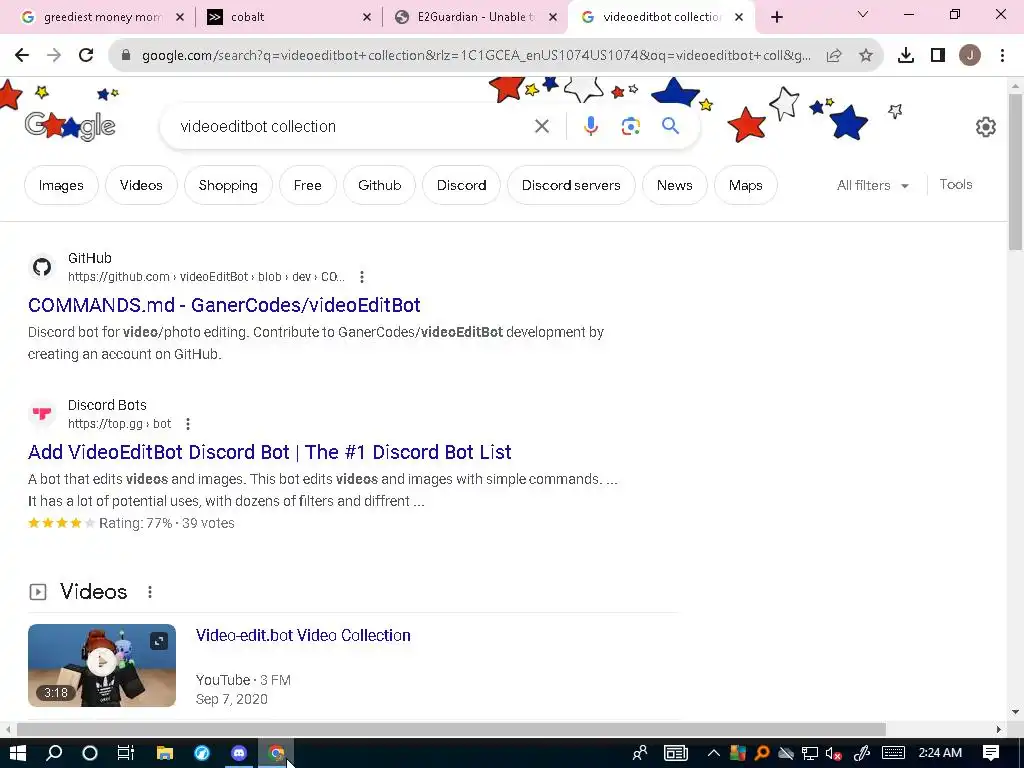This screenshot has height=768, width=1024.
Task: Click the github.com breadcrumb URL
Action: tap(206, 277)
